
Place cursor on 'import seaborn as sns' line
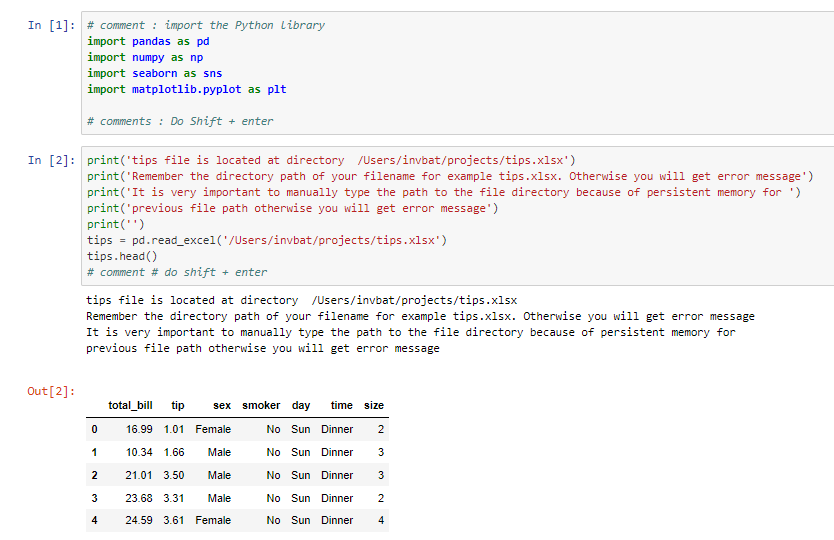pyautogui.click(x=155, y=73)
